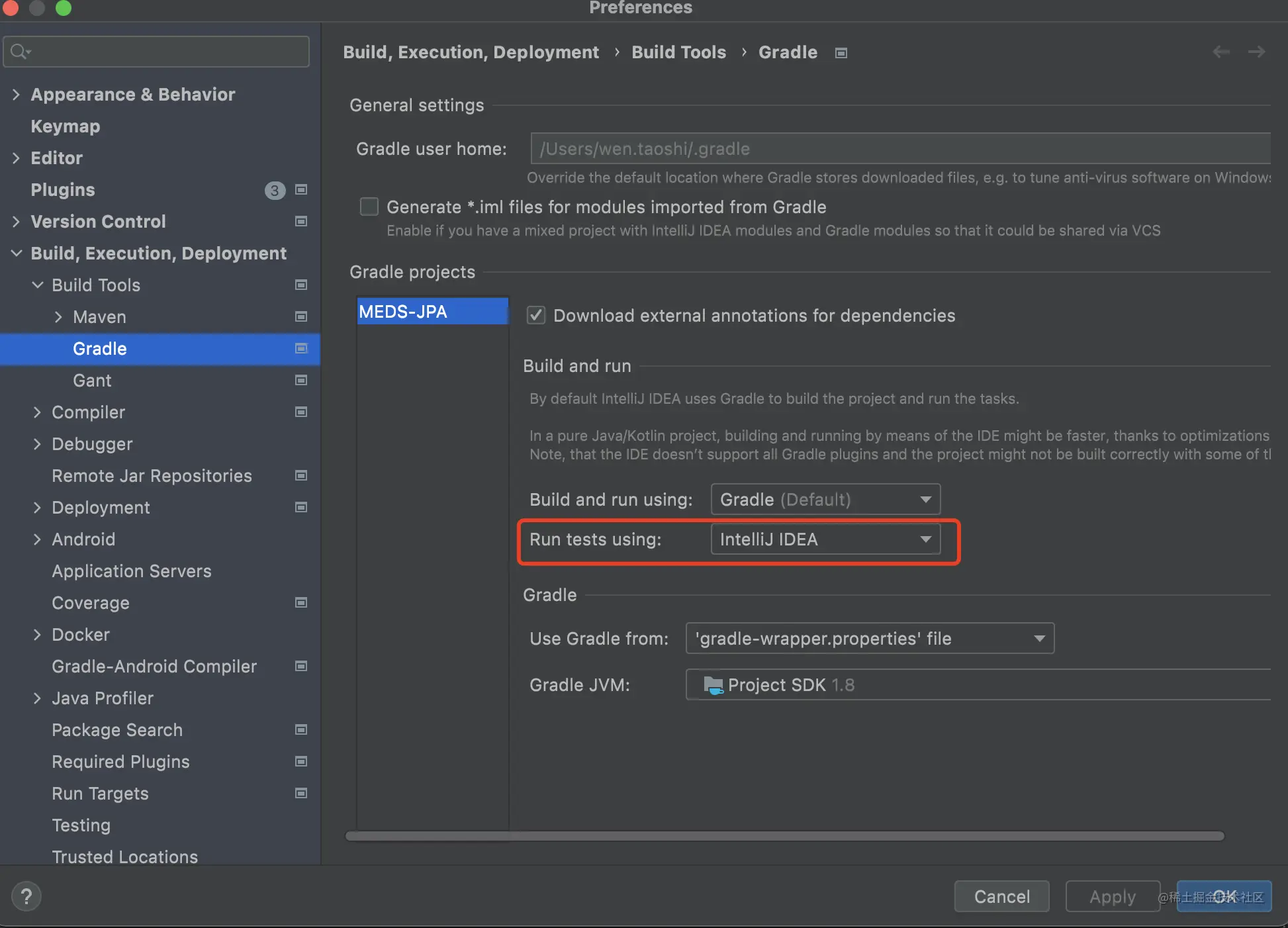Click the project-level icon on Maven row
Image resolution: width=1288 pixels, height=928 pixels.
pos(301,317)
